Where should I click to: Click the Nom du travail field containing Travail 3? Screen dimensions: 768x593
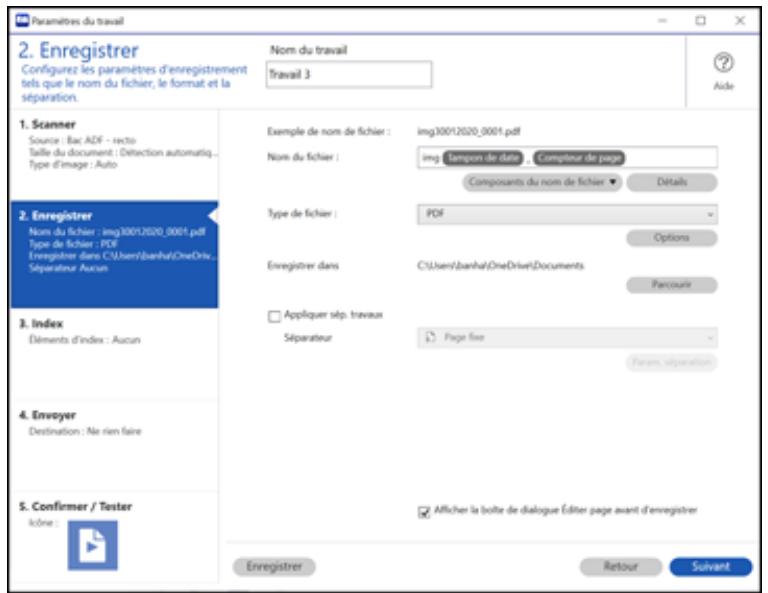pyautogui.click(x=349, y=74)
